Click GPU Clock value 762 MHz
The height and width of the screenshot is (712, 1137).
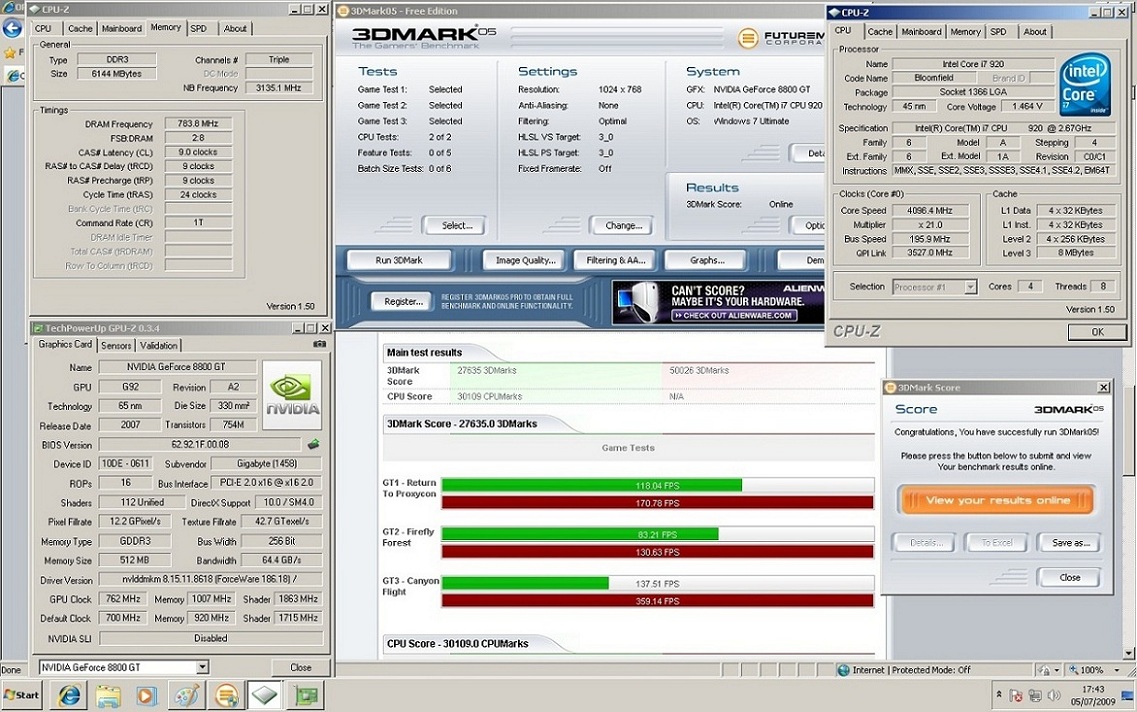123,599
